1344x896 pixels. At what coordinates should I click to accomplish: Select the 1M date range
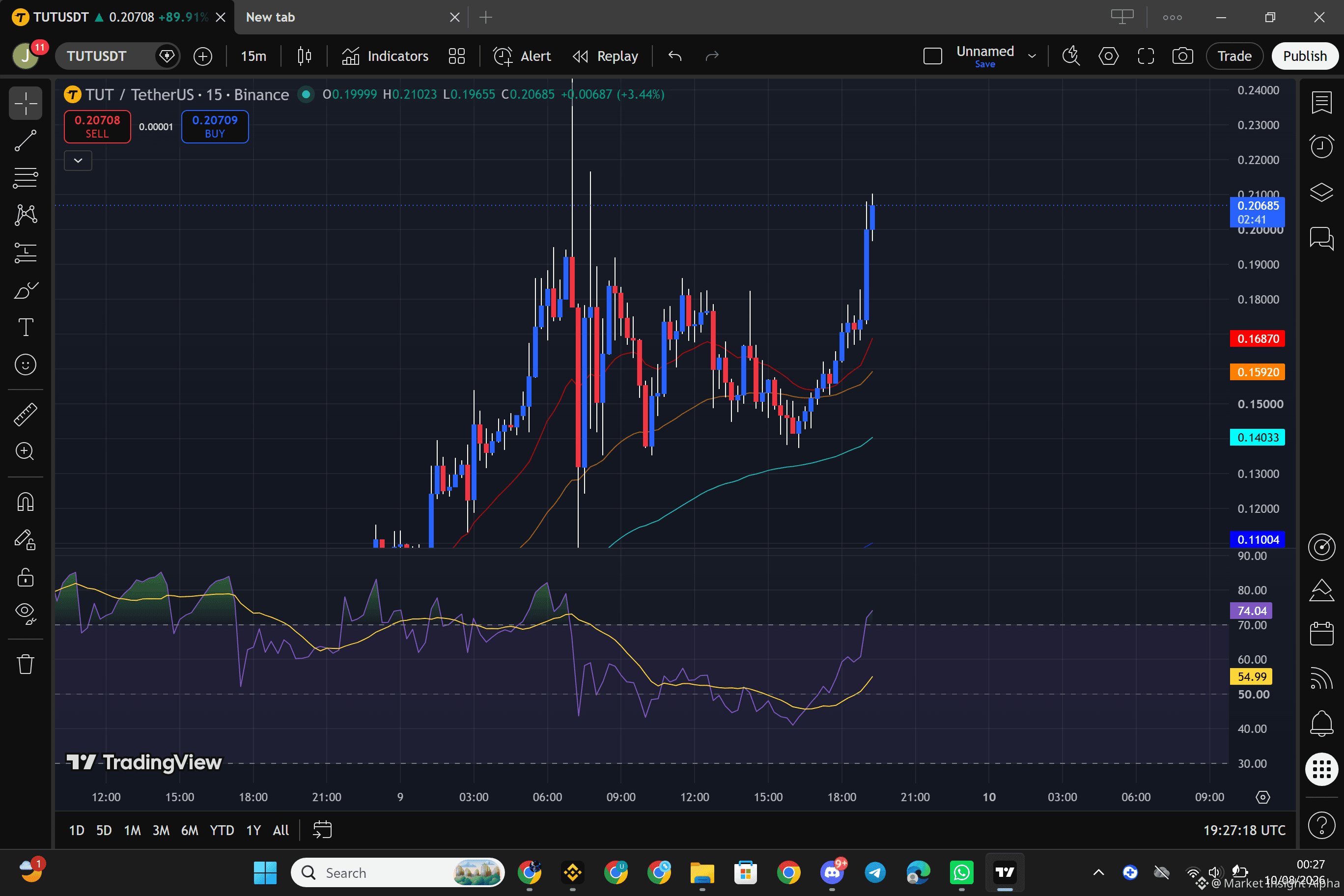[133, 830]
